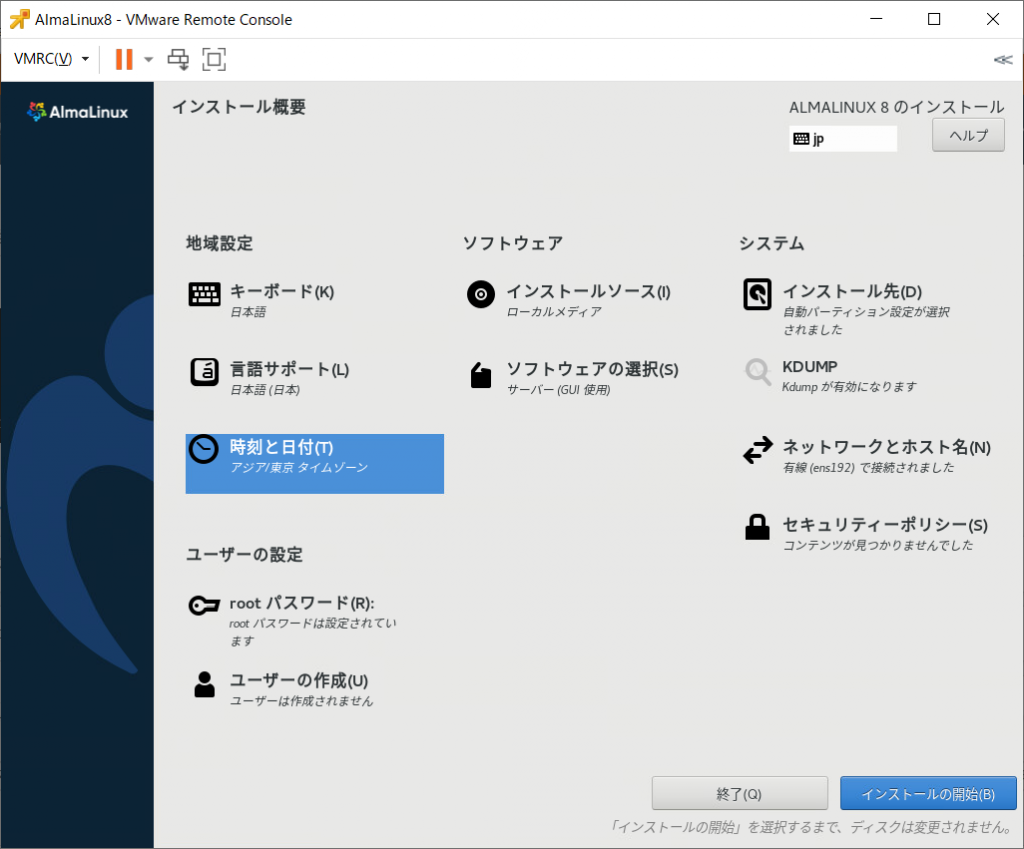Screen dimensions: 1024x849
Task: Click ユーザーは作成されません text
Action: [x=301, y=701]
